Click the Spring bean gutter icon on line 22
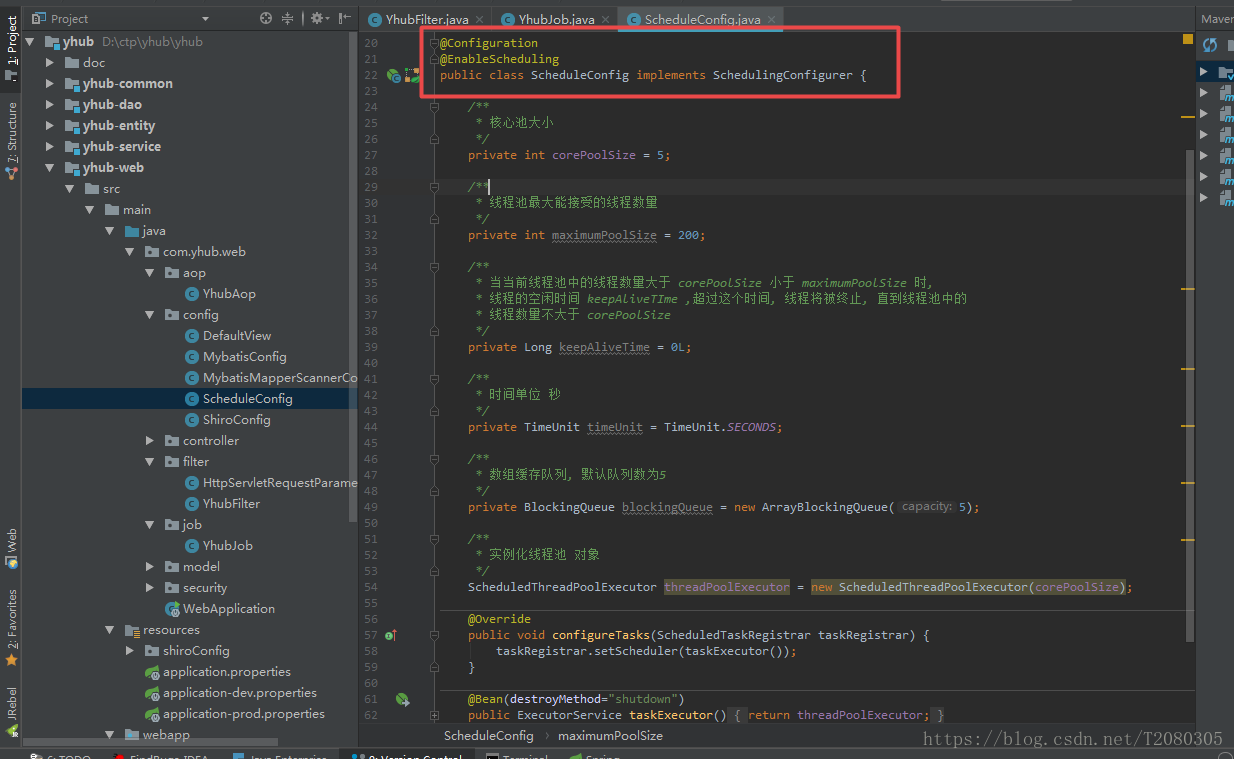Screen dimensions: 1234x759 [x=394, y=75]
